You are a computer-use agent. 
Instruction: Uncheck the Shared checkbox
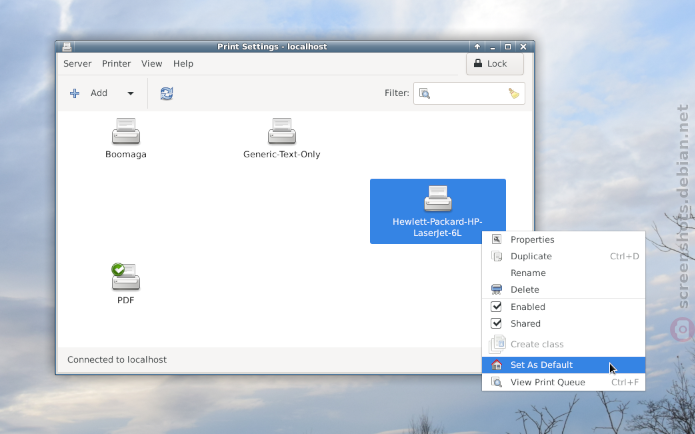496,323
